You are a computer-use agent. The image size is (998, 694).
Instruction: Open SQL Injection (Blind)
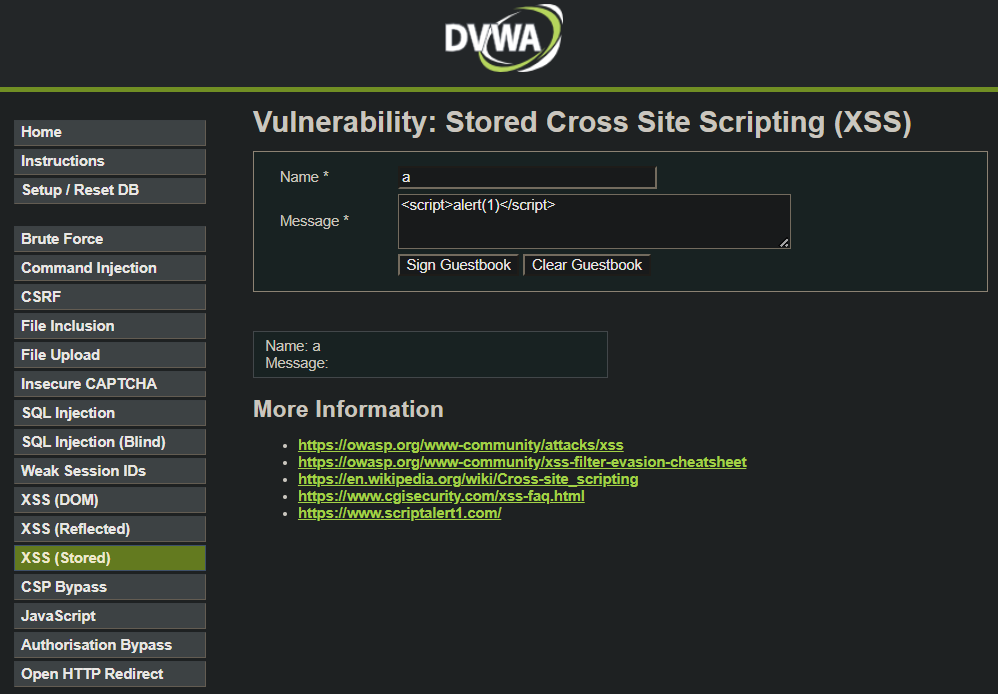pos(109,442)
